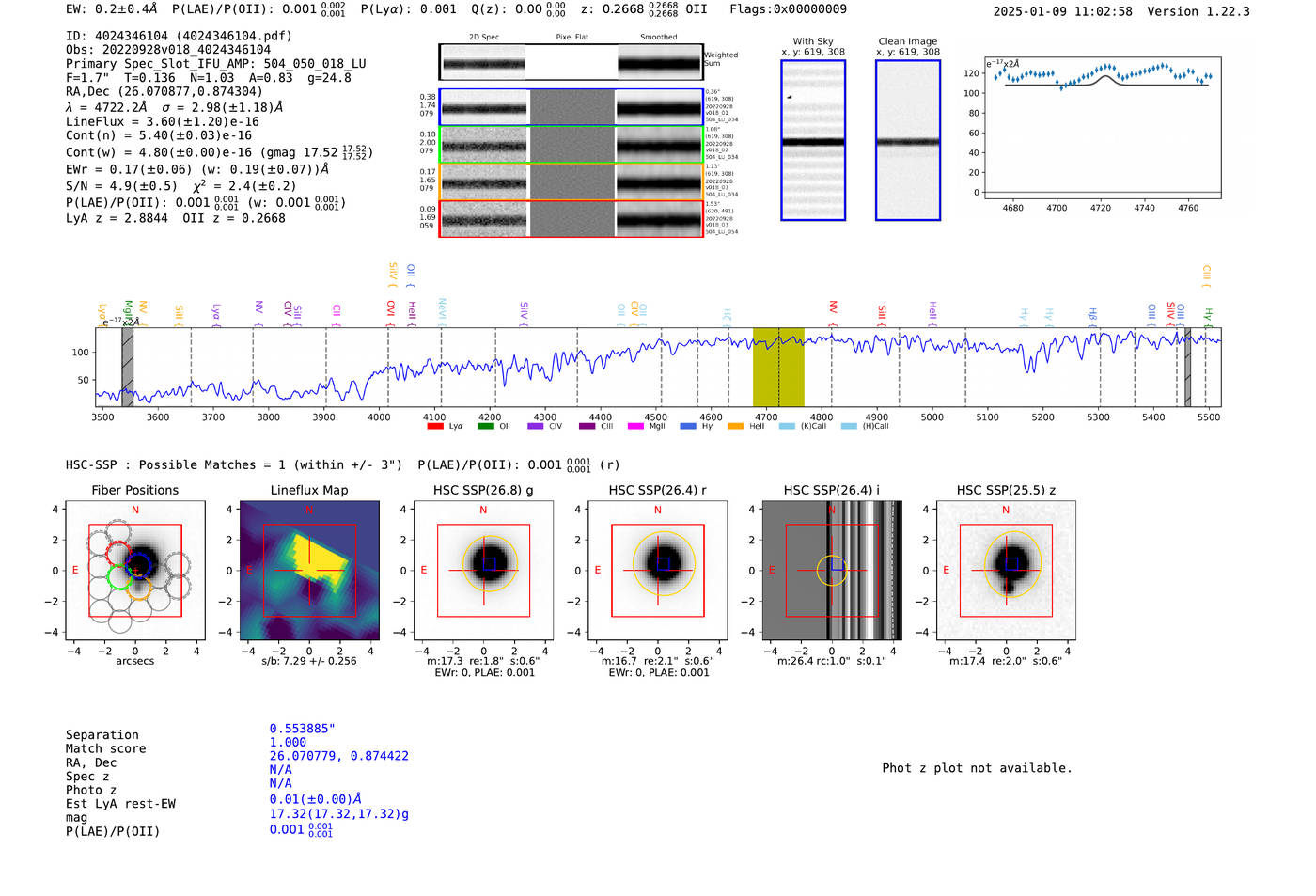Image resolution: width=1316 pixels, height=896 pixels.
Task: Click the MgII magenta legend swatch
Action: click(635, 426)
